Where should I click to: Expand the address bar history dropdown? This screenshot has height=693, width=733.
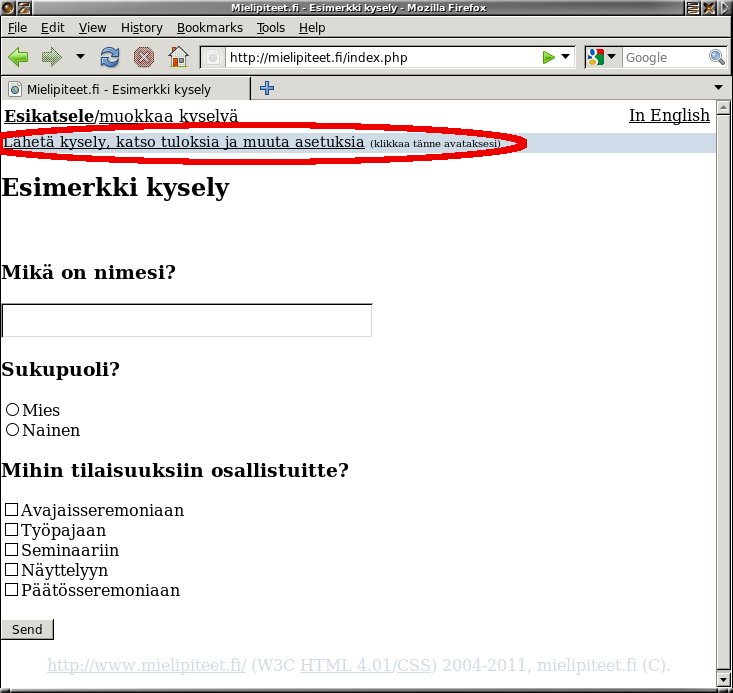click(x=565, y=57)
